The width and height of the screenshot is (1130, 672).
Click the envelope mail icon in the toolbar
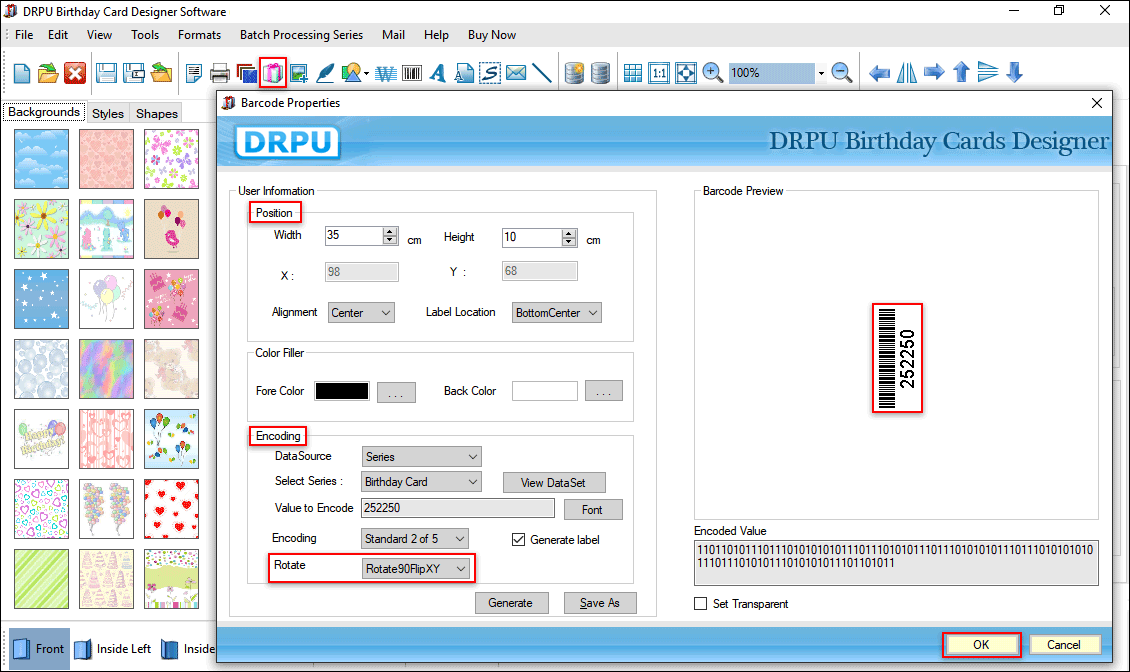click(516, 73)
